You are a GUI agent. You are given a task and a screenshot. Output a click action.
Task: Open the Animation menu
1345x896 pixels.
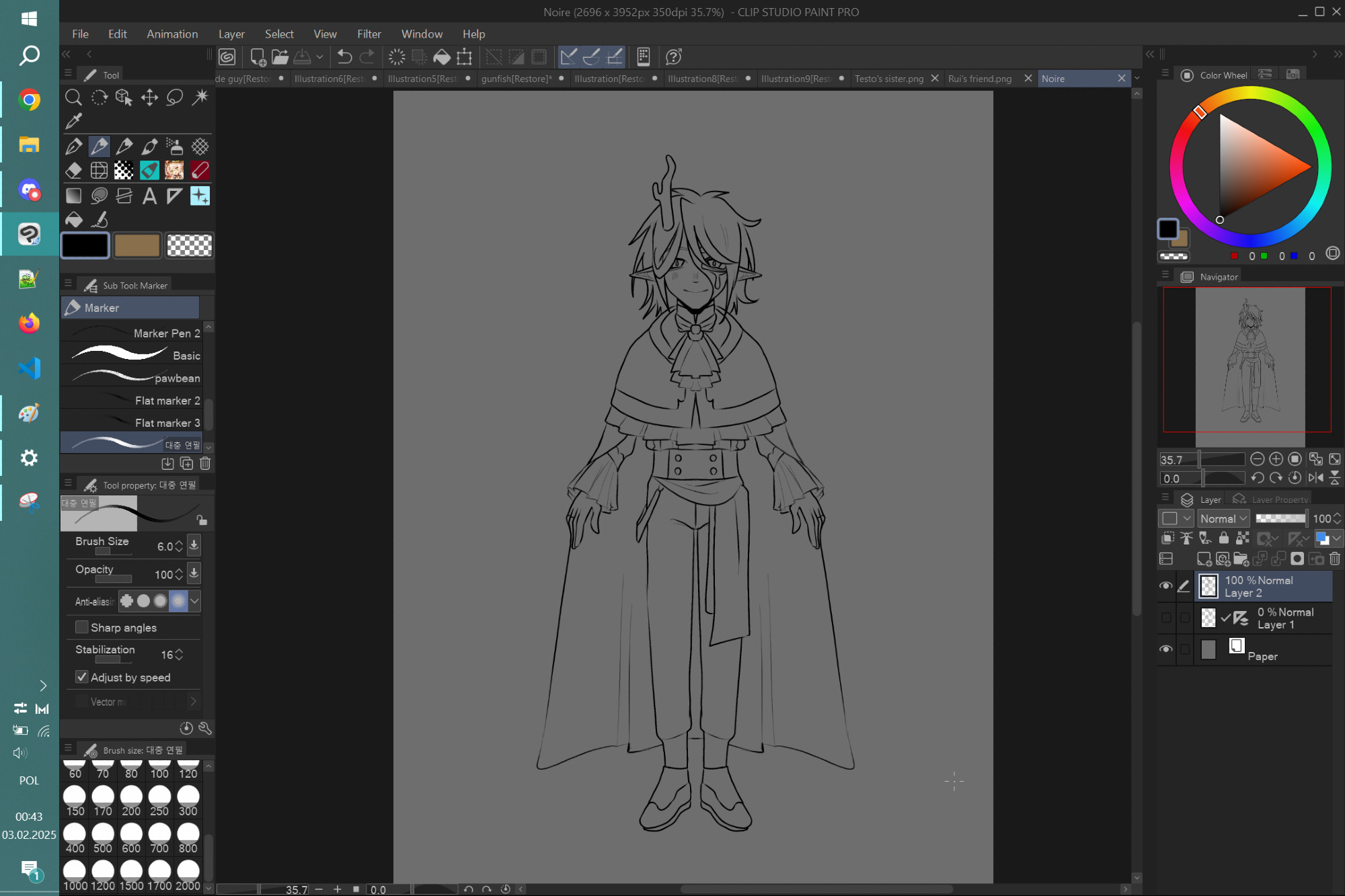tap(172, 34)
